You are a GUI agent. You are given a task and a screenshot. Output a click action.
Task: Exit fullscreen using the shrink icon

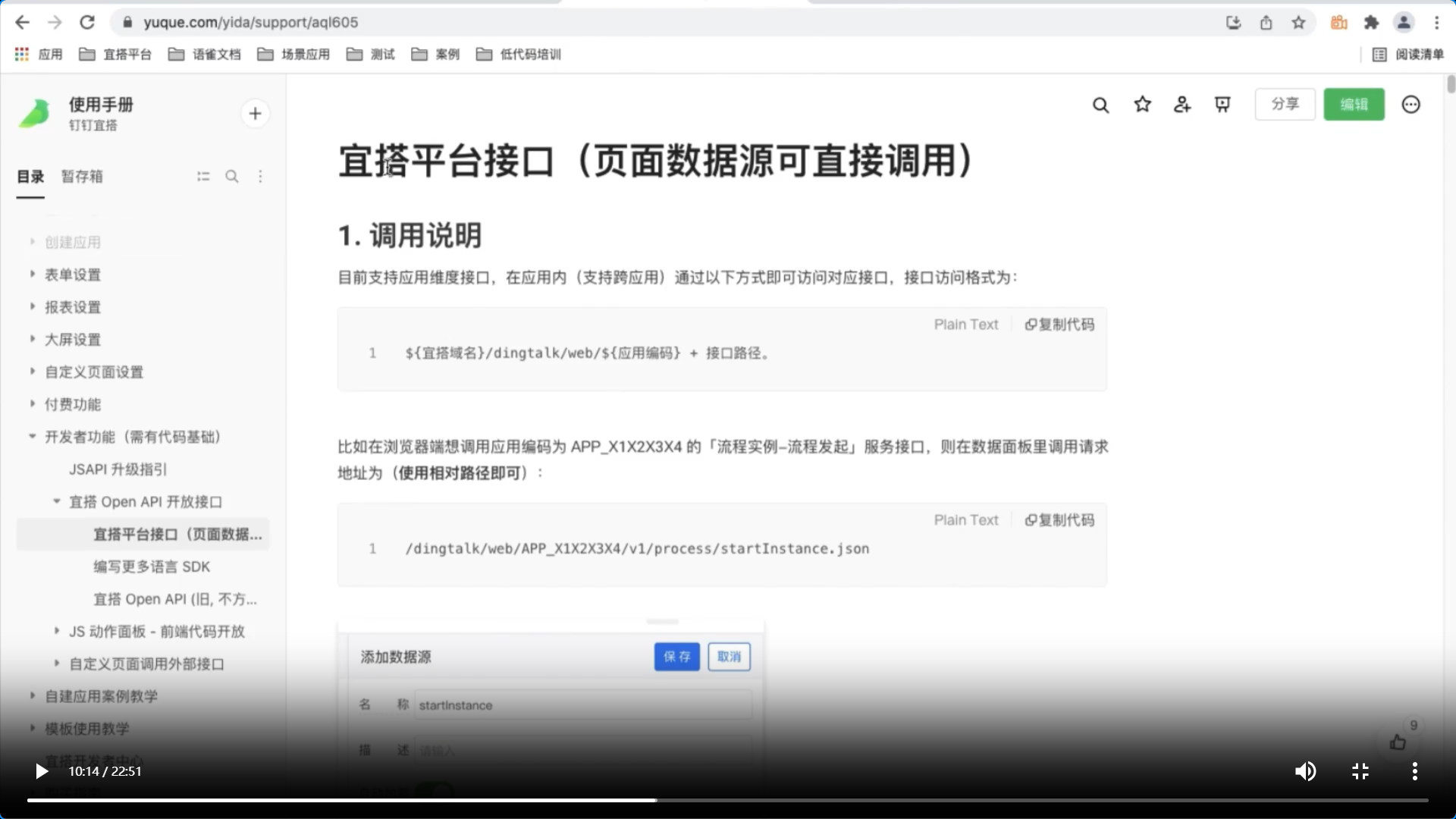pyautogui.click(x=1360, y=771)
